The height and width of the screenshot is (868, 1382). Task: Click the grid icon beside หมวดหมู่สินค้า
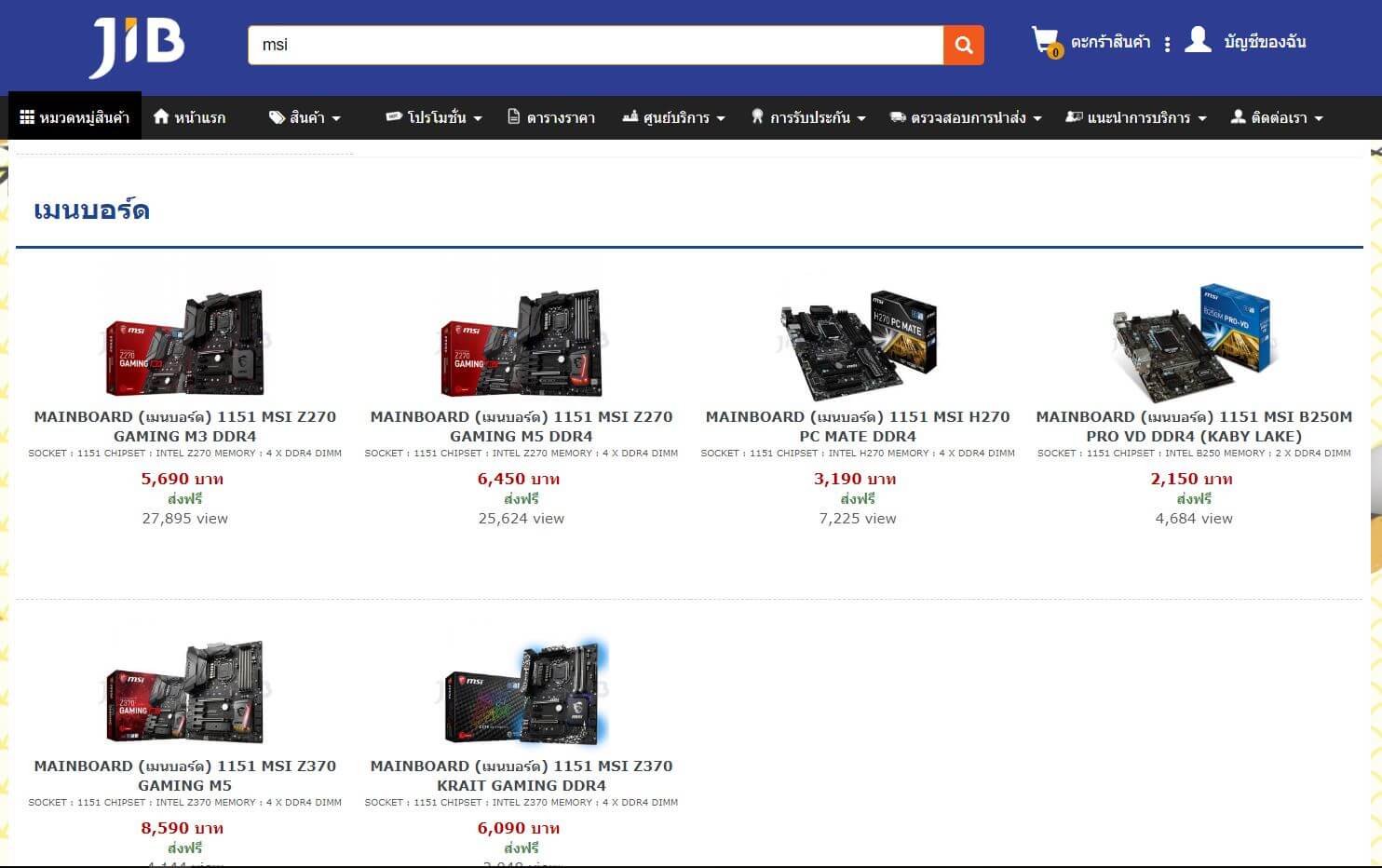(27, 117)
